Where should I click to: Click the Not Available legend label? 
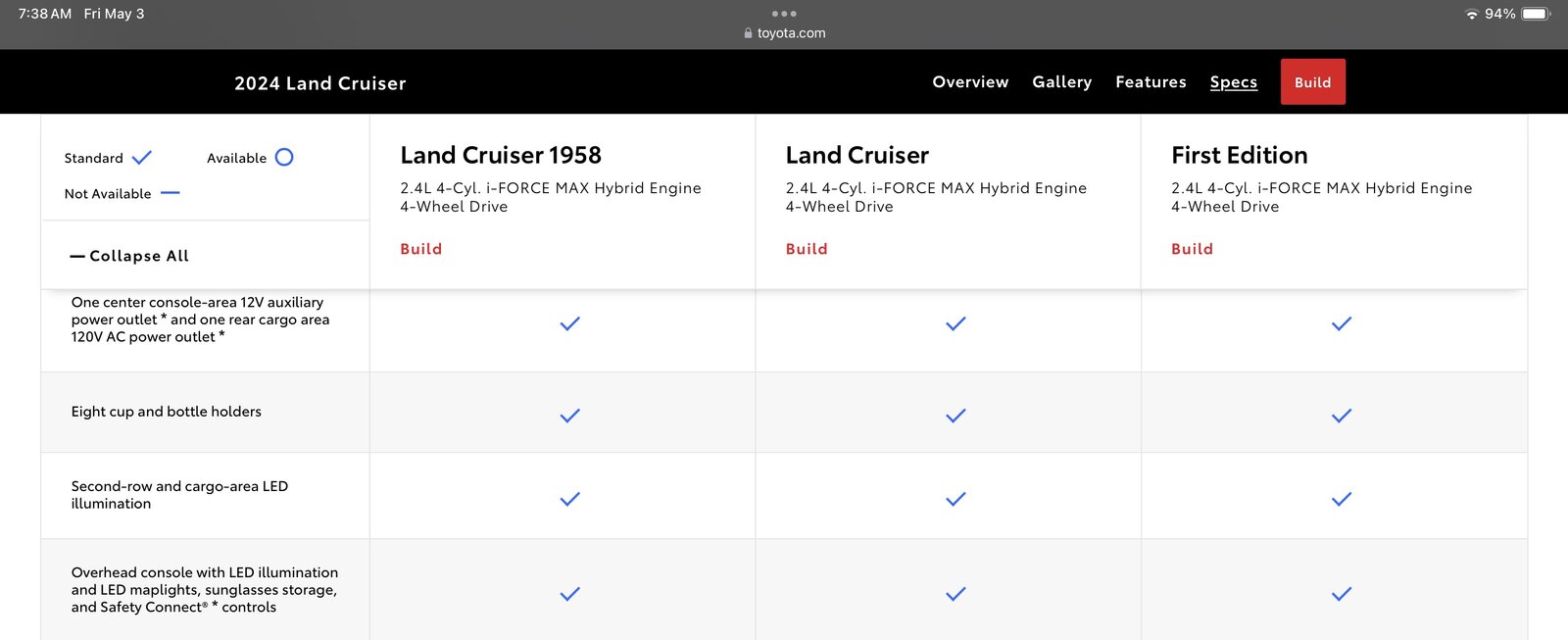[x=108, y=194]
